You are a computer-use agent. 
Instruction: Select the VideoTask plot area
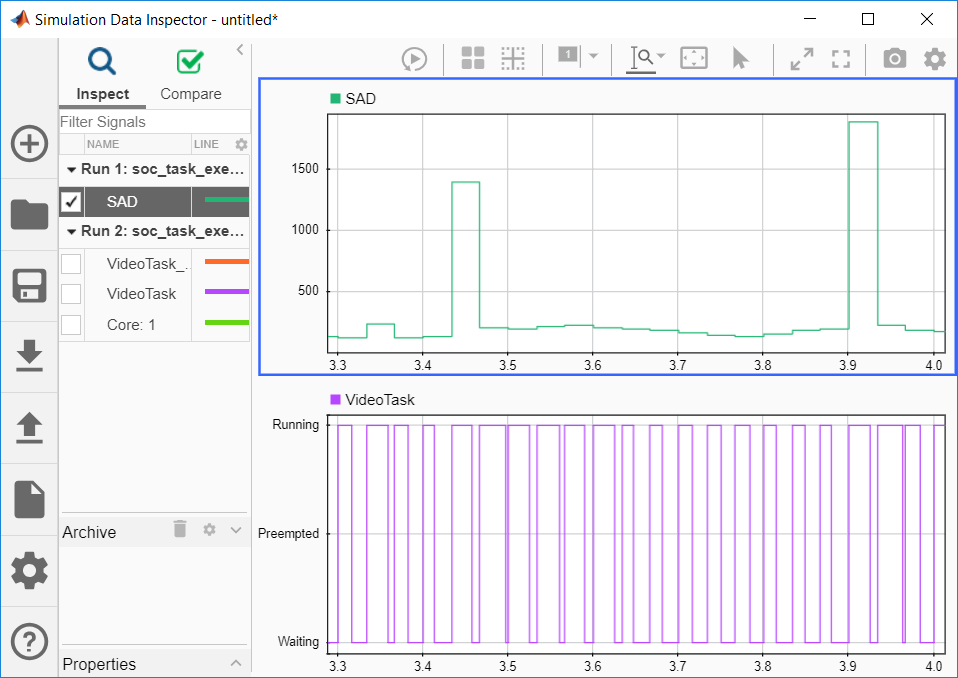click(x=637, y=534)
